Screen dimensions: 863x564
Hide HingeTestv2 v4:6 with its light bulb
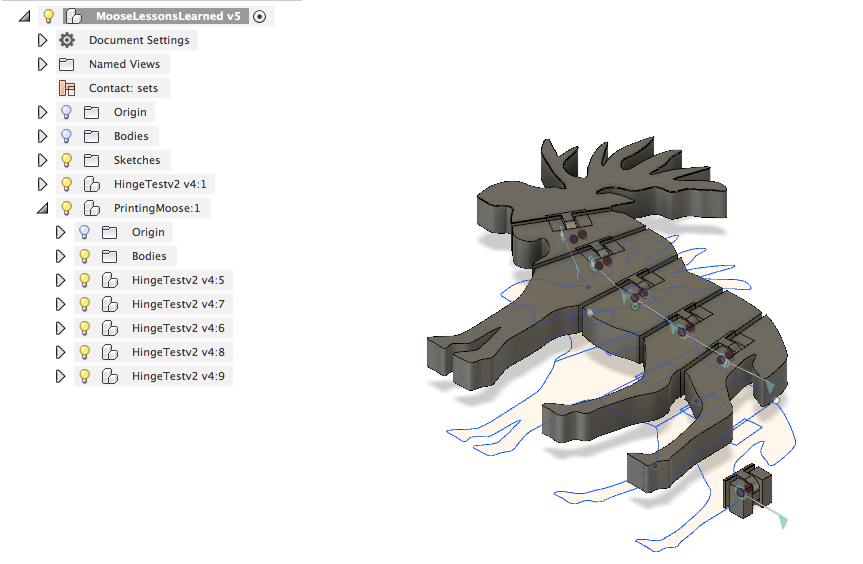(85, 328)
